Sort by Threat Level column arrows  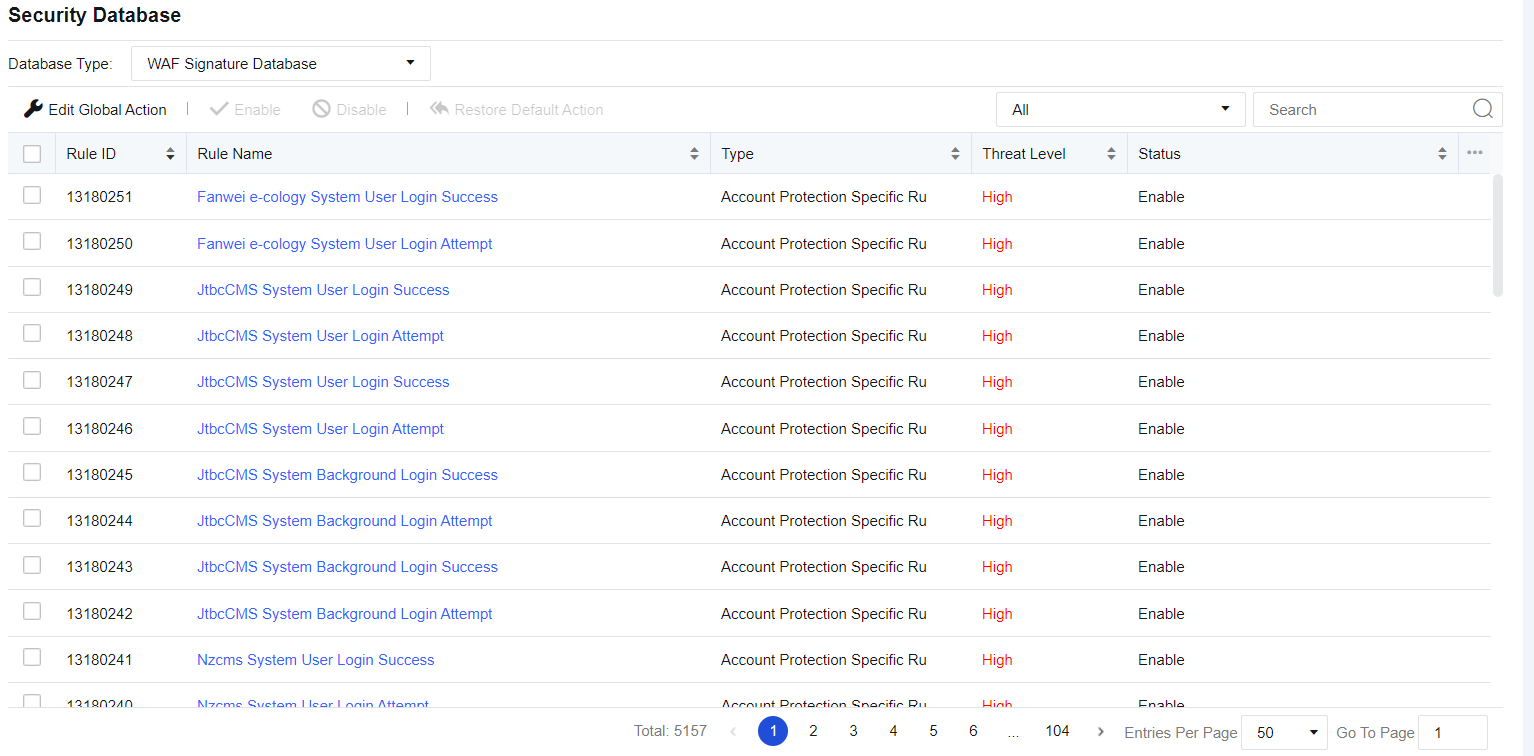[x=1111, y=154]
